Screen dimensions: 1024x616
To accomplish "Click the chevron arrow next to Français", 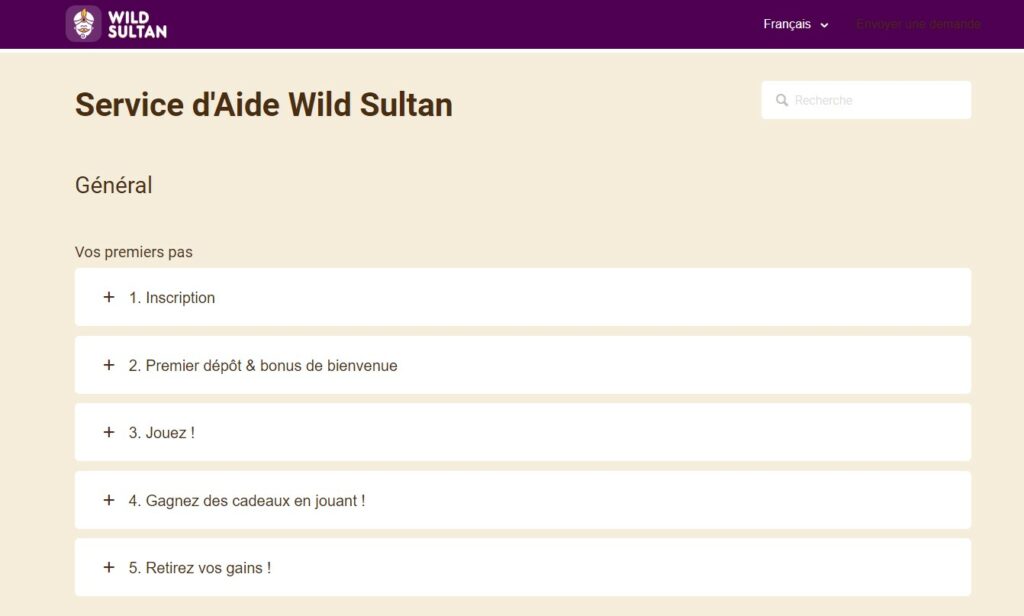I will pyautogui.click(x=825, y=25).
